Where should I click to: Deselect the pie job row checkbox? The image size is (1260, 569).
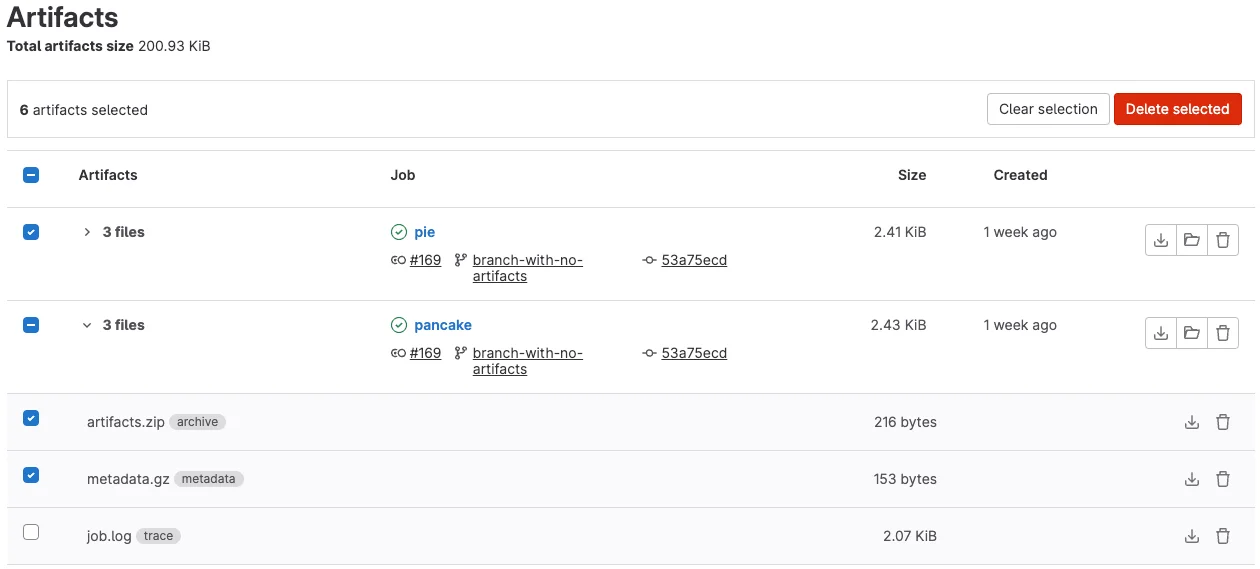tap(31, 232)
